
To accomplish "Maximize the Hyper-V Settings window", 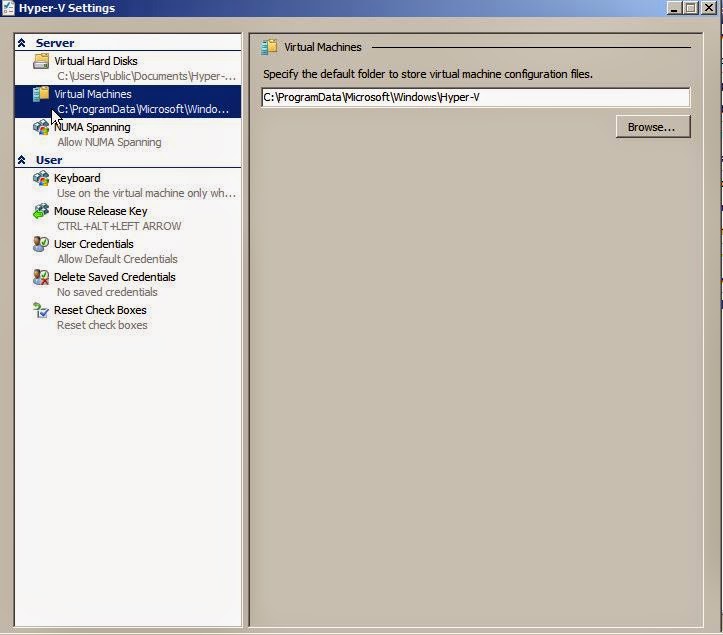I will (x=691, y=8).
